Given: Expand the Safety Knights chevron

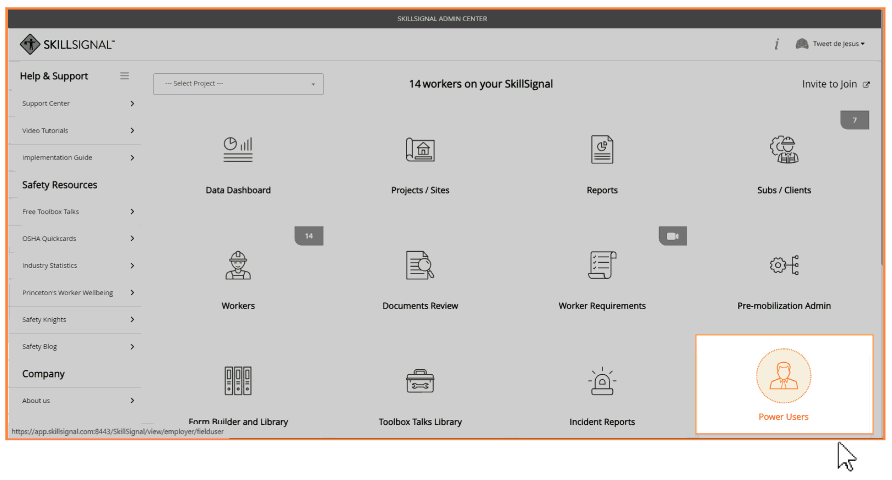Looking at the screenshot, I should (133, 320).
